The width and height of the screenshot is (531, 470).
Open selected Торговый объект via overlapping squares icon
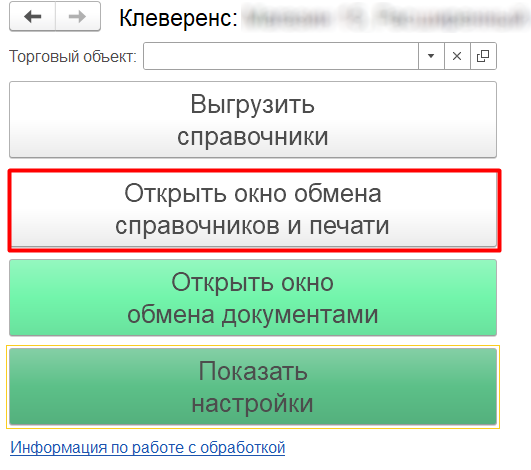[483, 56]
